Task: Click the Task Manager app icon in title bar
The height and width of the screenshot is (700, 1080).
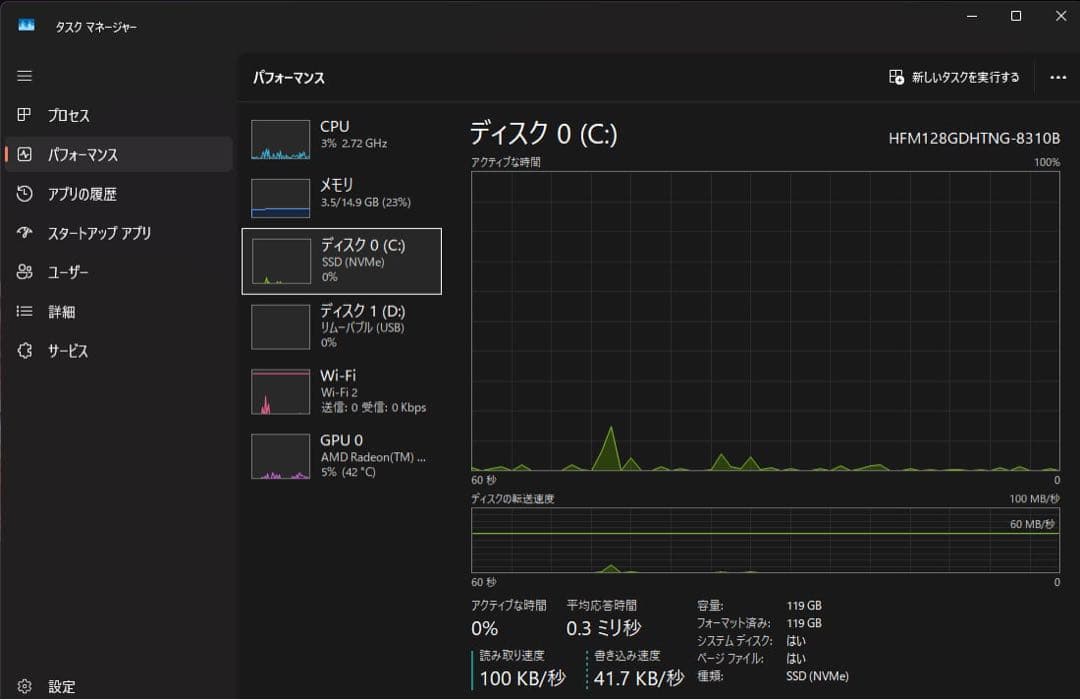Action: click(26, 25)
